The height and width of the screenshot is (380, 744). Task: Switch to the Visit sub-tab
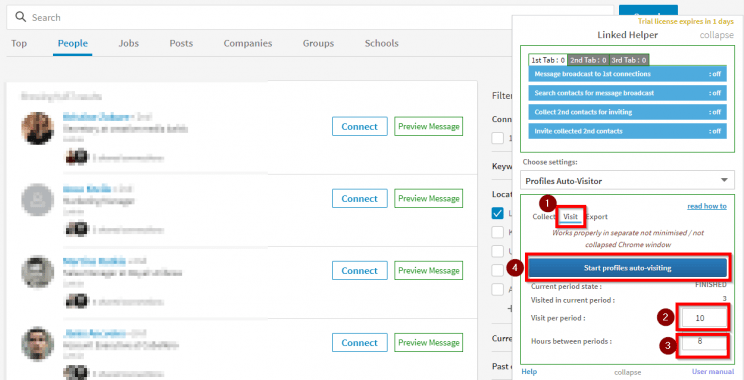point(570,217)
